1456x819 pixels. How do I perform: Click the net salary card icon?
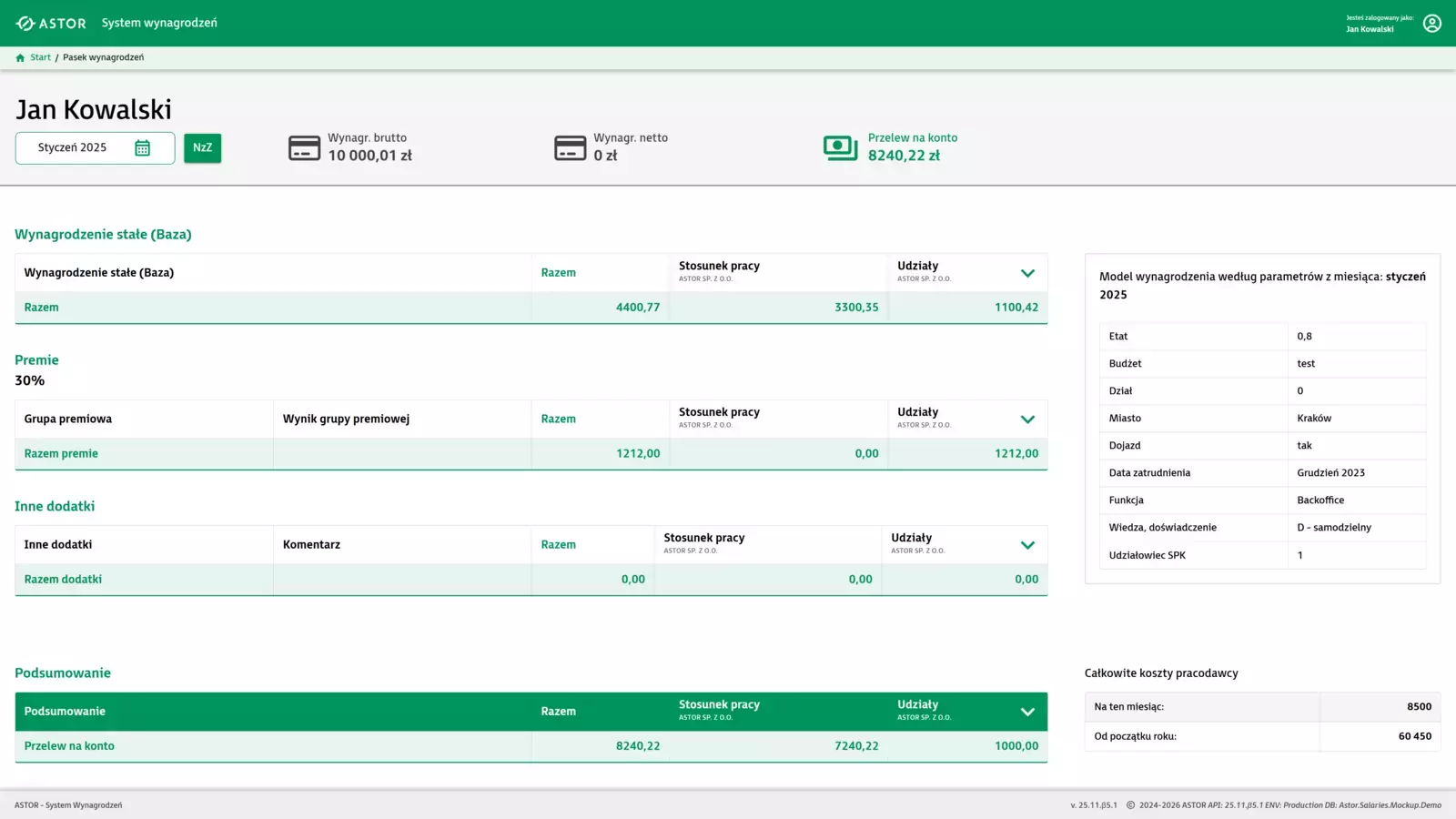coord(570,147)
